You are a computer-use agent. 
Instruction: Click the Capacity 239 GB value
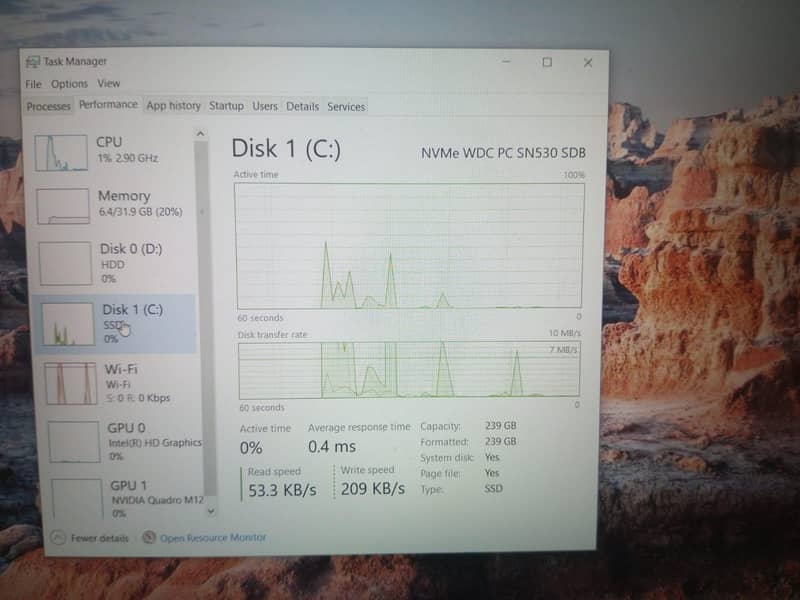point(501,426)
